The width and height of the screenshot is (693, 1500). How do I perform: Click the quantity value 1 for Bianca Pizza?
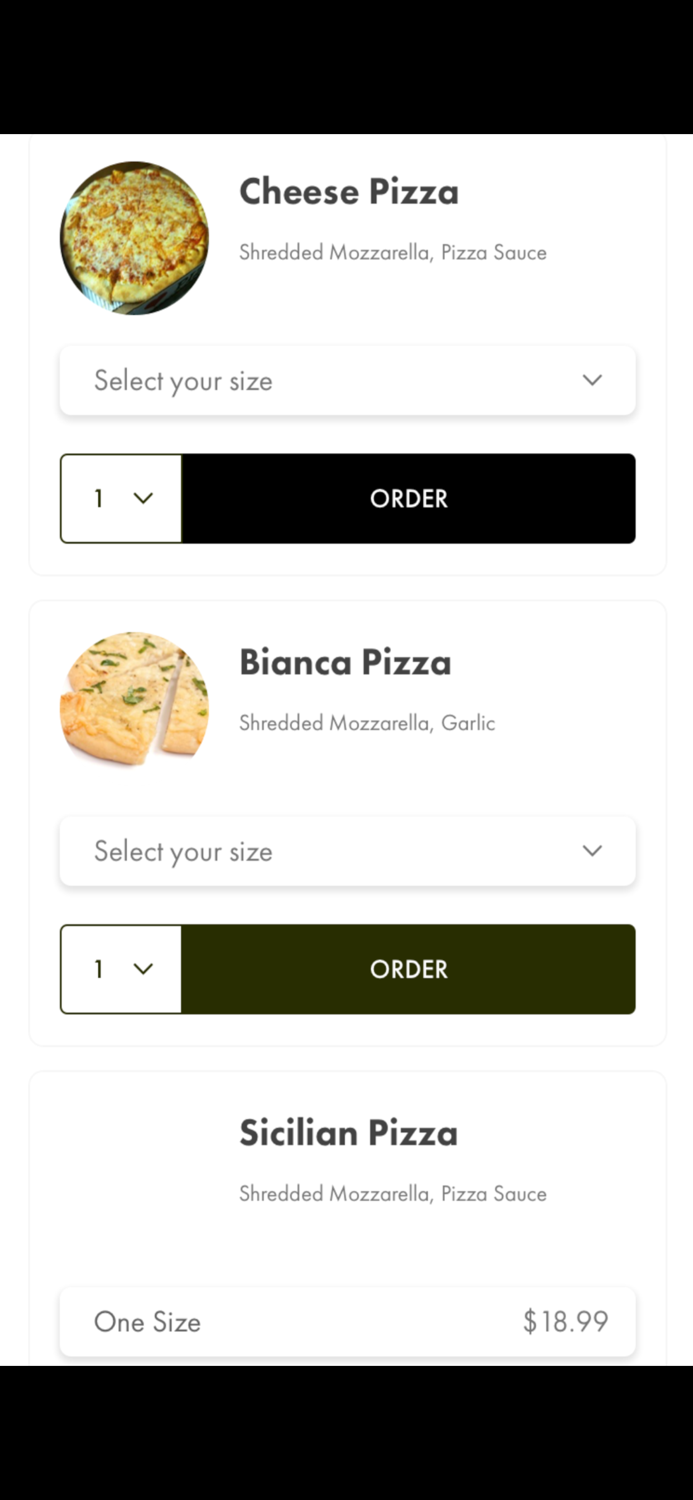coord(98,968)
